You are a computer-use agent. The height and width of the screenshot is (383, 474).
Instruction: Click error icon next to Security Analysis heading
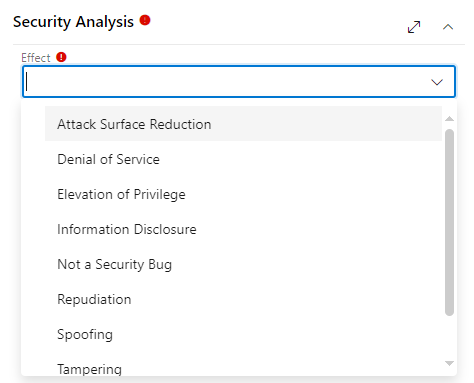145,20
